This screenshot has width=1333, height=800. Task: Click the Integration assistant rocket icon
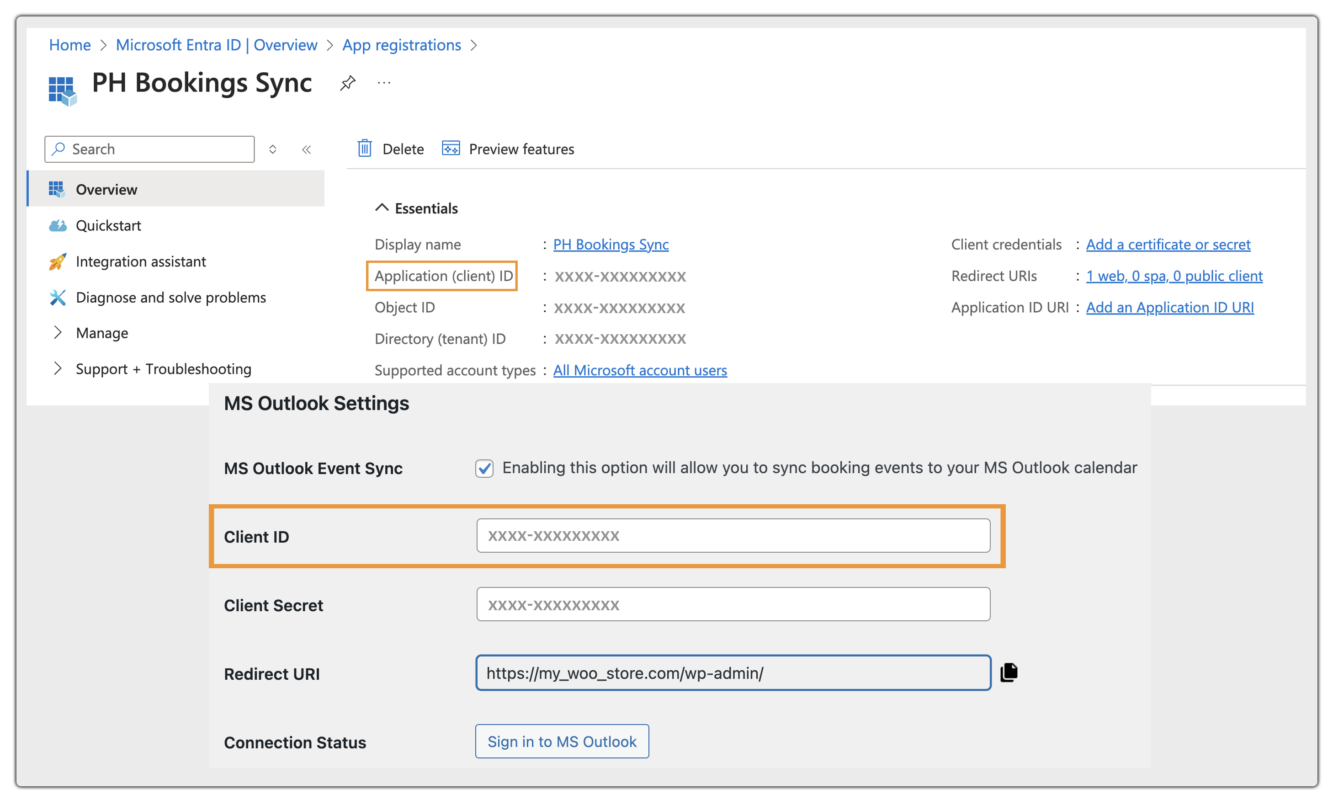tap(57, 261)
